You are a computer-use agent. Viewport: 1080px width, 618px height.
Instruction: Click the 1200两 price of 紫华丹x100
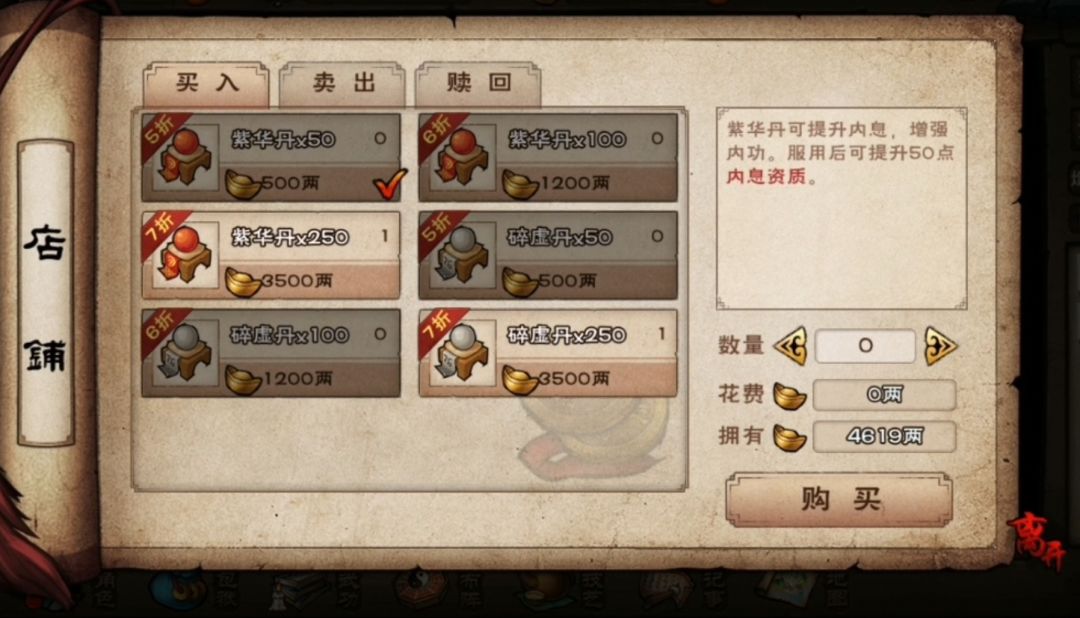click(574, 183)
